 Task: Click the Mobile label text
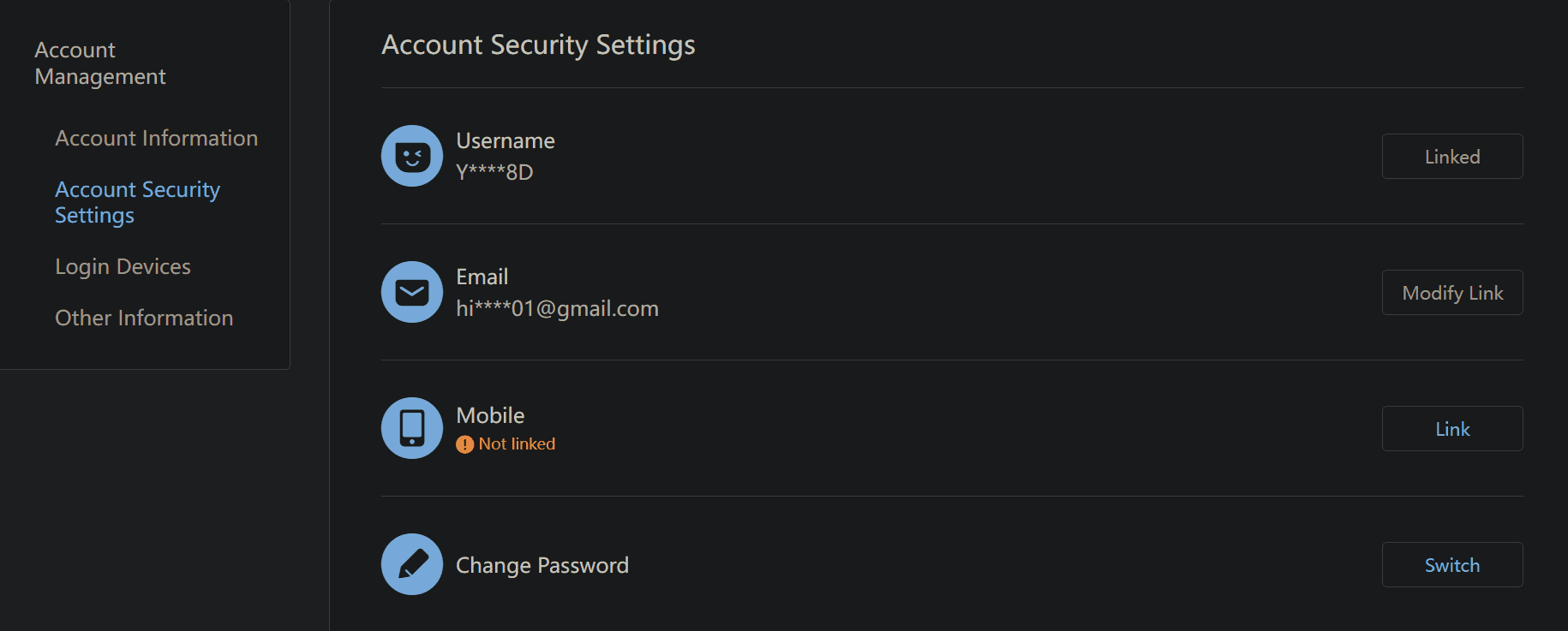point(490,415)
